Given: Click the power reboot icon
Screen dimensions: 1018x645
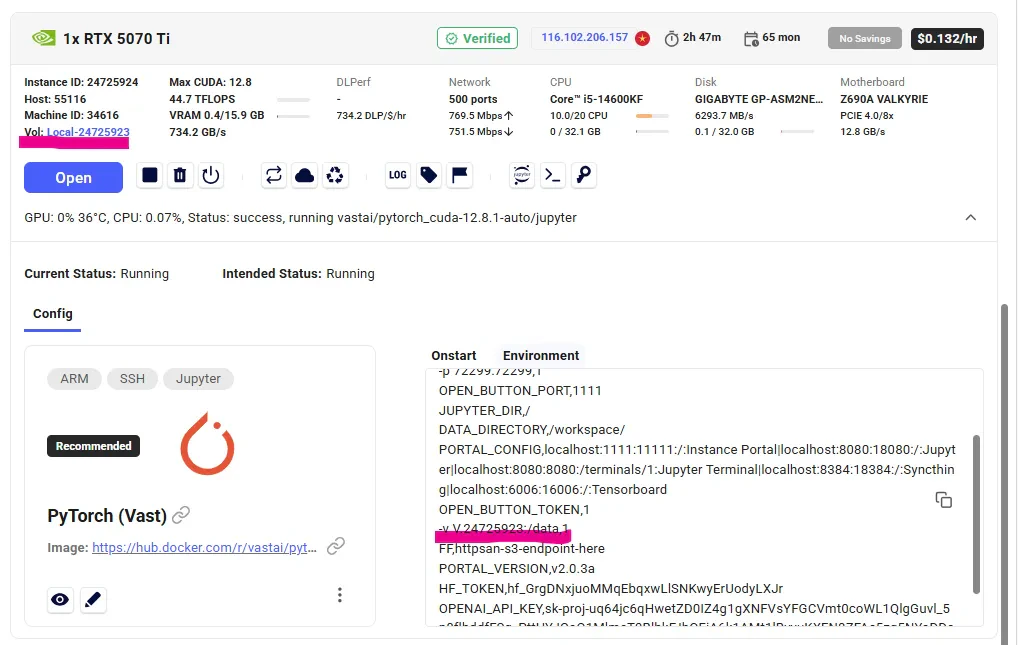Looking at the screenshot, I should (x=211, y=175).
